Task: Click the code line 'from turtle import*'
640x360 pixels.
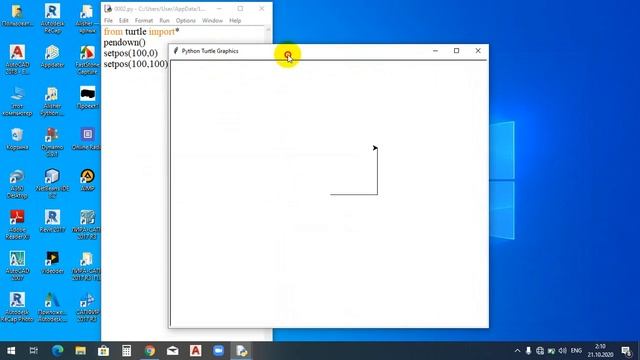Action: [x=141, y=32]
